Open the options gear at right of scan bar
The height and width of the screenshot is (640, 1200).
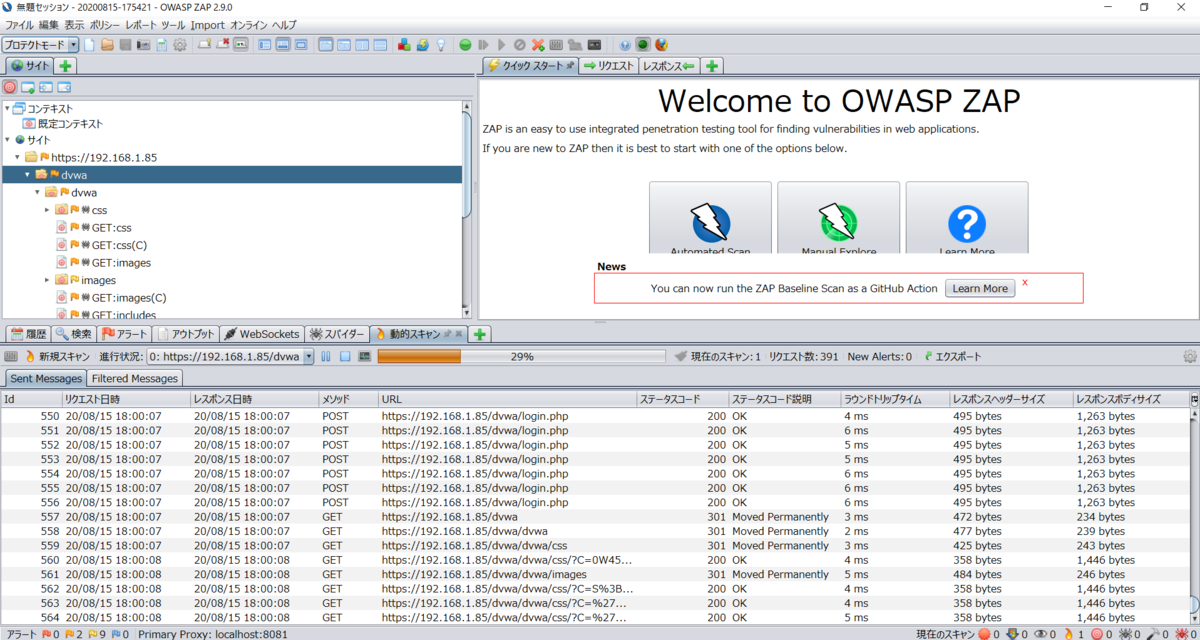pos(1190,356)
